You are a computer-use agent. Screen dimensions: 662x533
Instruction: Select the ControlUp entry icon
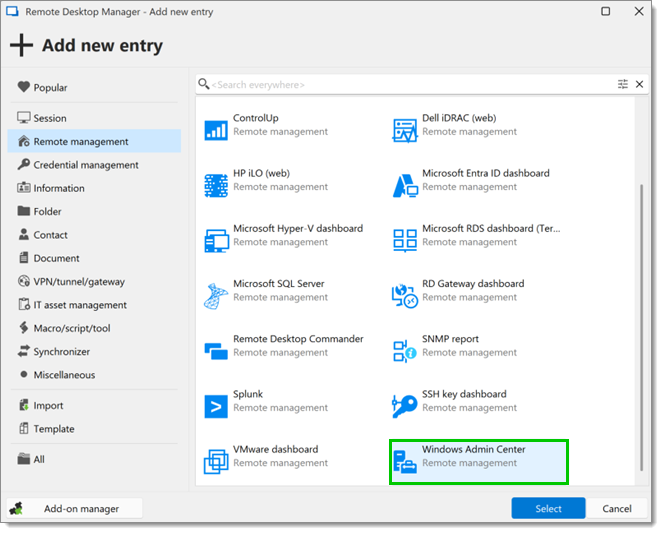click(216, 130)
